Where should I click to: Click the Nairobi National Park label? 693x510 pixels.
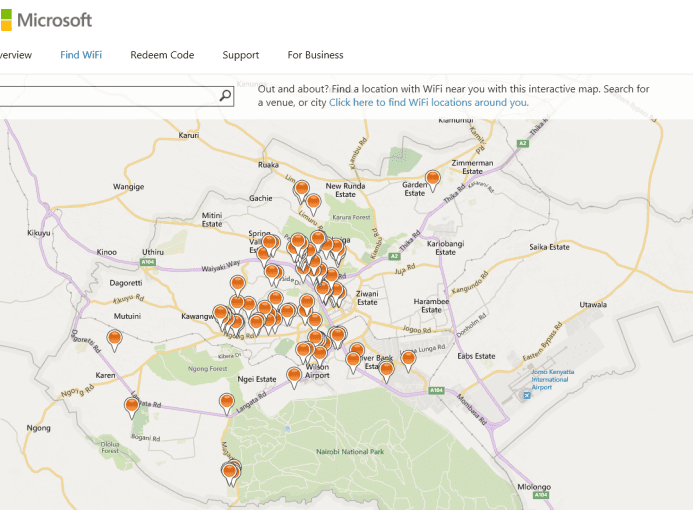(350, 452)
